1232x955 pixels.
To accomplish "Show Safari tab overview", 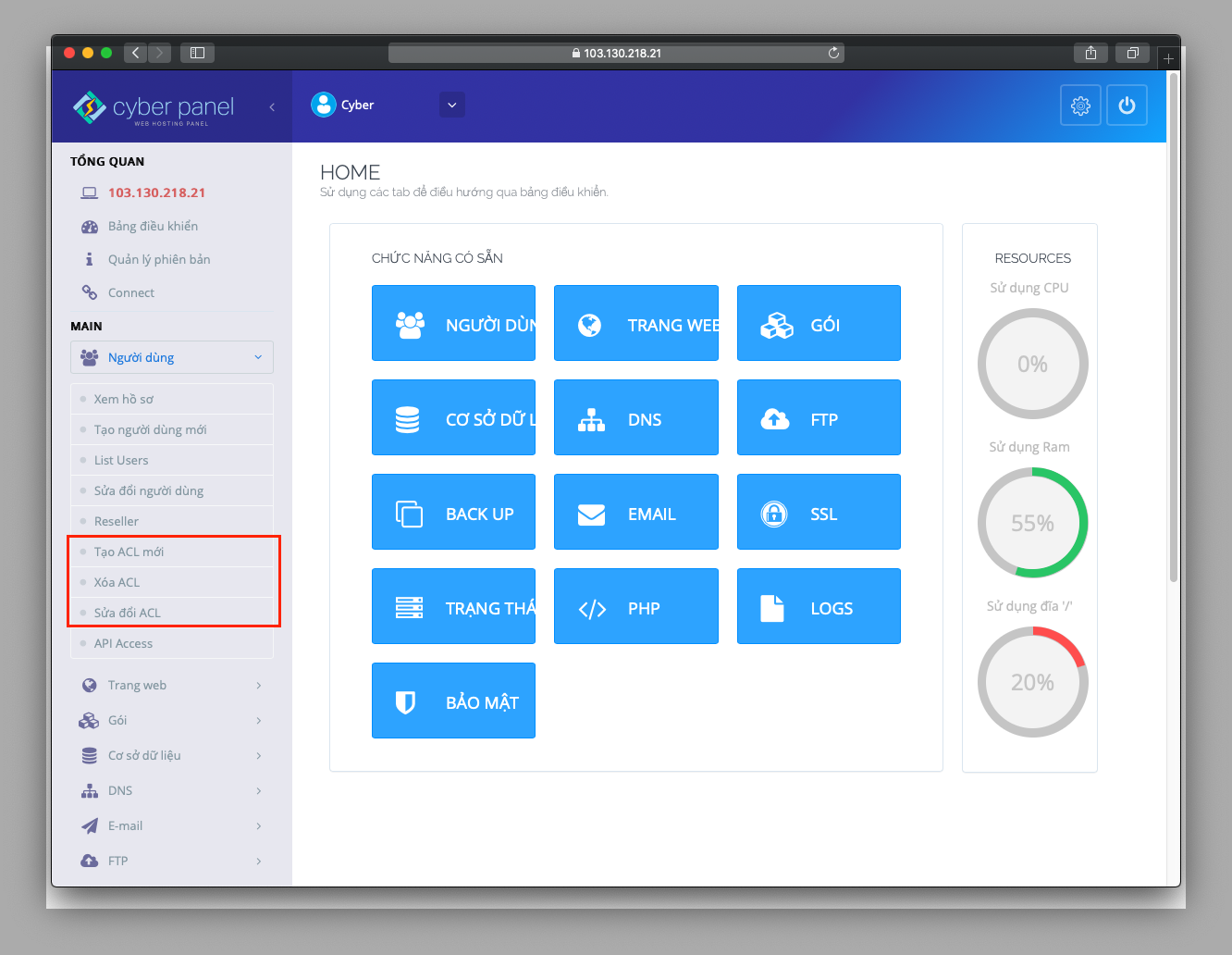I will pos(1132,53).
